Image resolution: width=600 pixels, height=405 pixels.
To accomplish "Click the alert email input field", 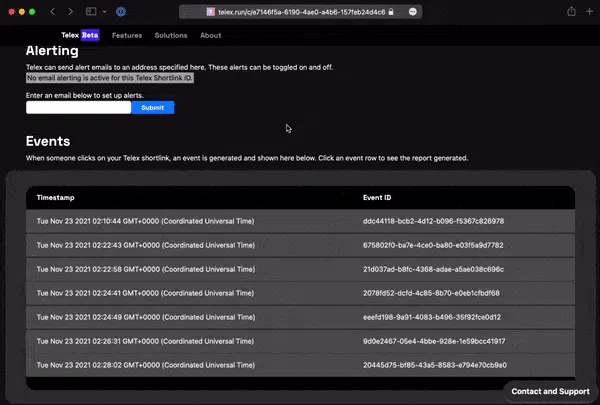I will click(78, 108).
